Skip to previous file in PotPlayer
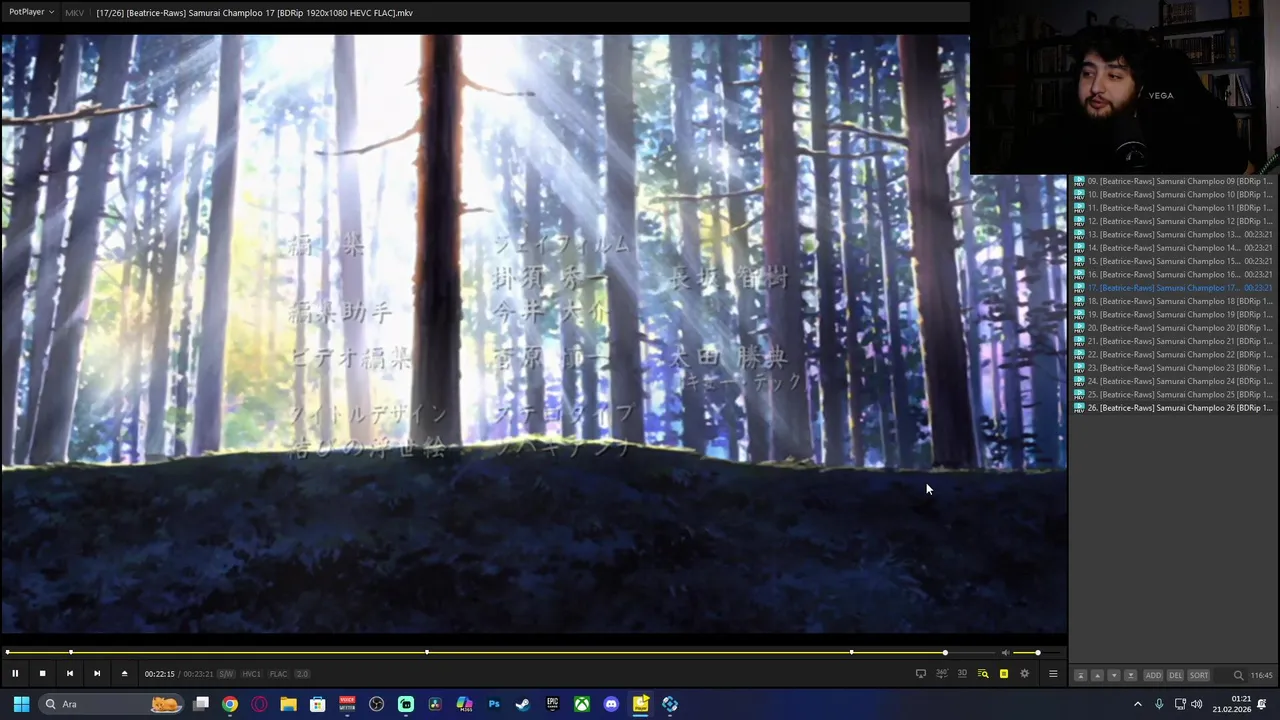Image resolution: width=1280 pixels, height=720 pixels. point(69,674)
